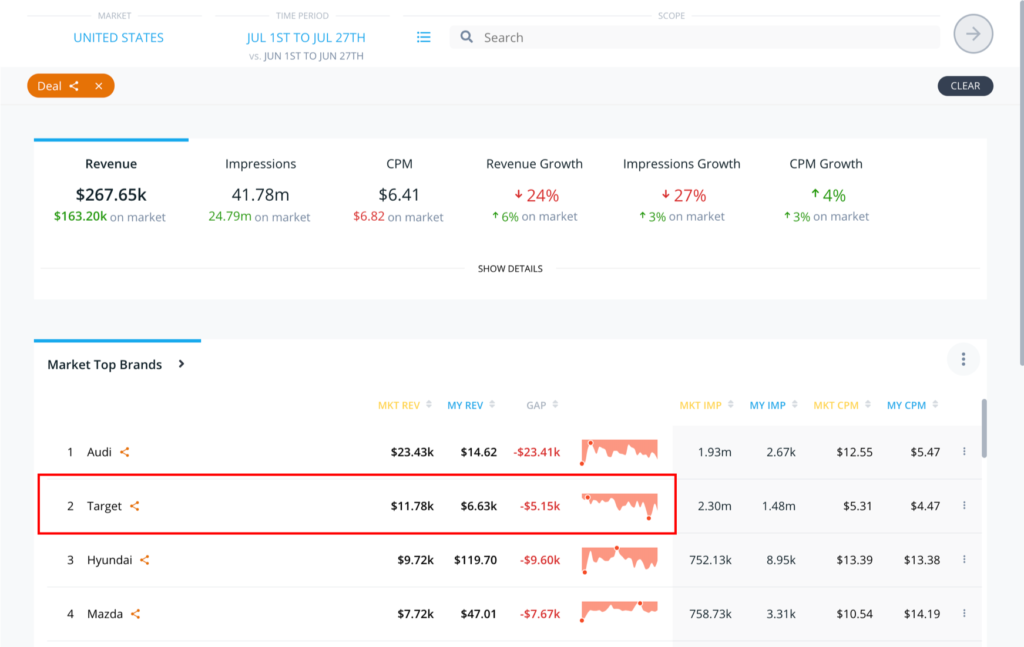The height and width of the screenshot is (647, 1024).
Task: Click the Target revenue trend sparkline
Action: 619,506
